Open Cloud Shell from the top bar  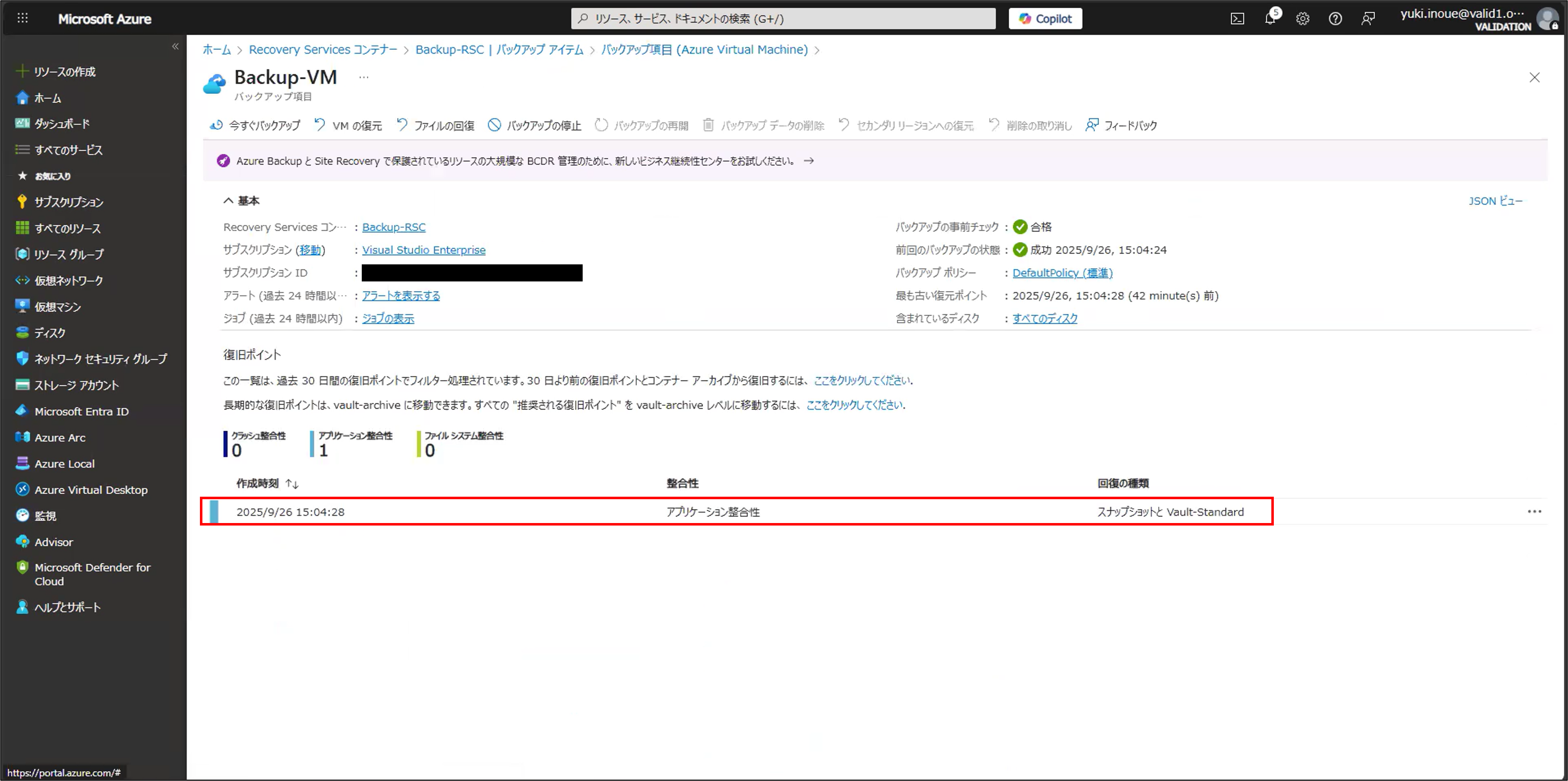click(1237, 19)
